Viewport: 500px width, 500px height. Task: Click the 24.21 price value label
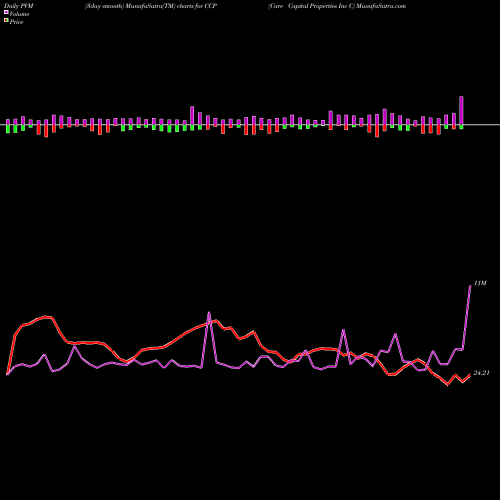click(x=481, y=373)
